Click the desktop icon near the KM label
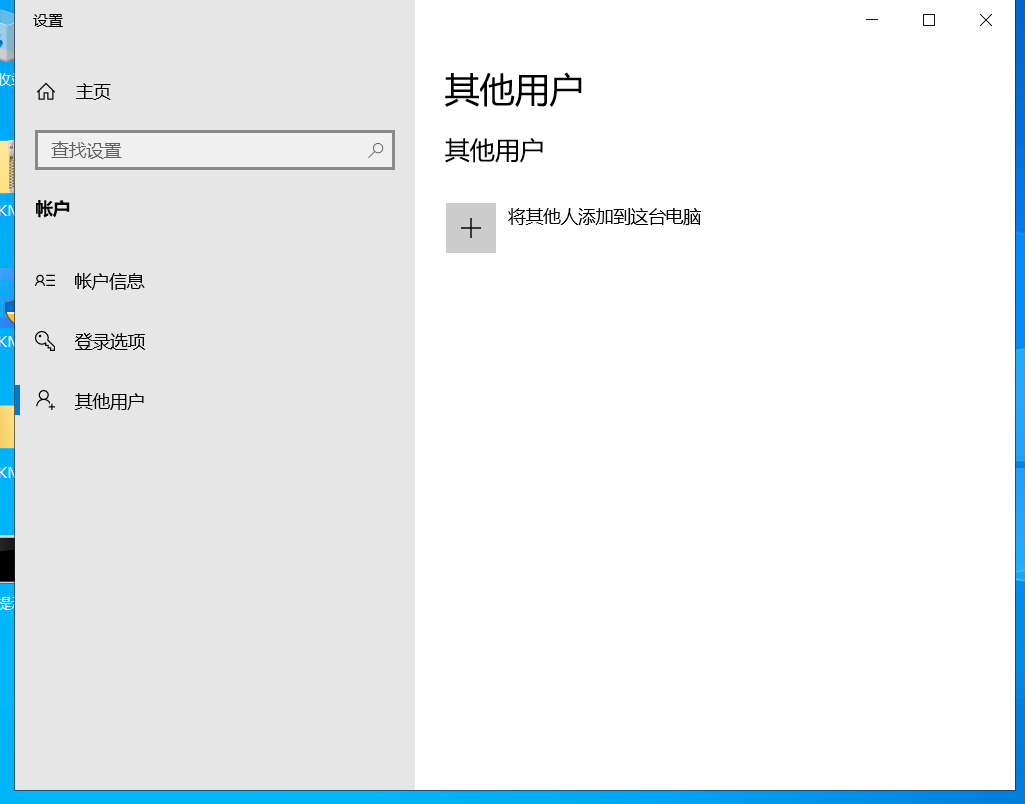The image size is (1025, 804). (x=7, y=425)
